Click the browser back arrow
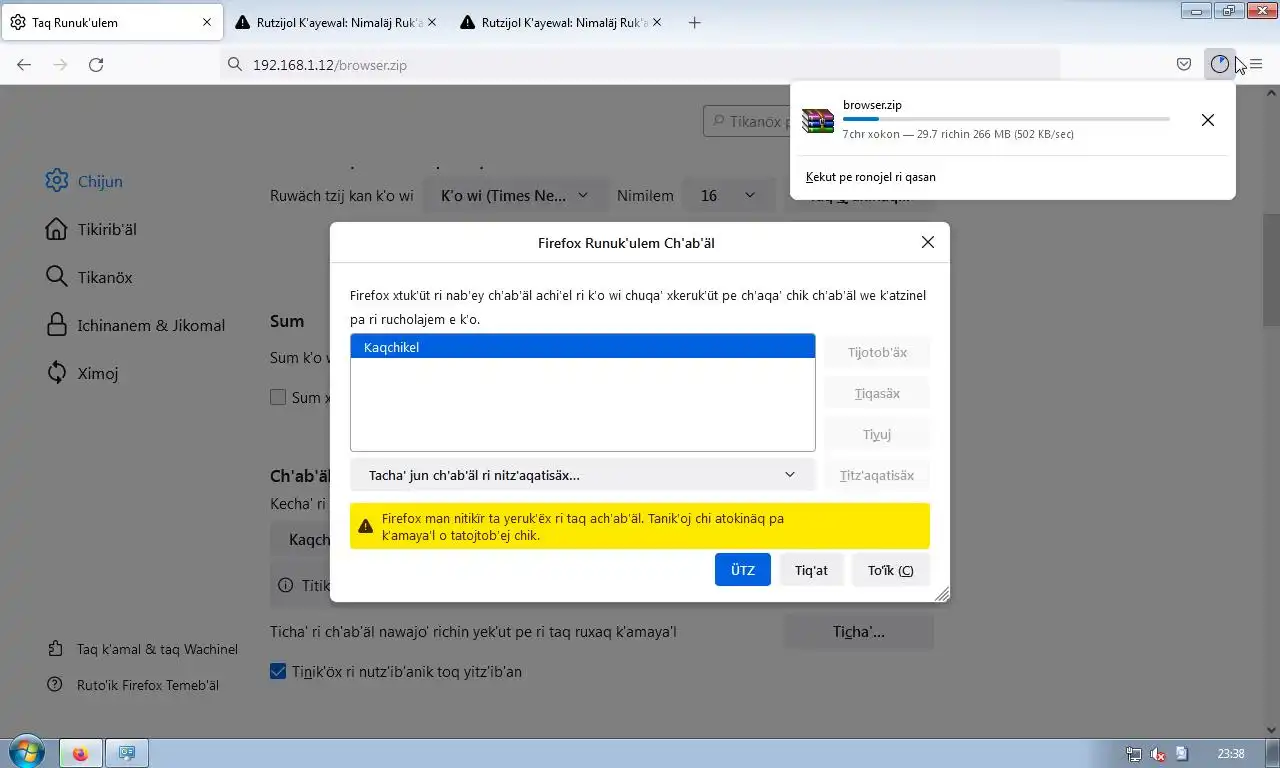The width and height of the screenshot is (1280, 768). [24, 65]
